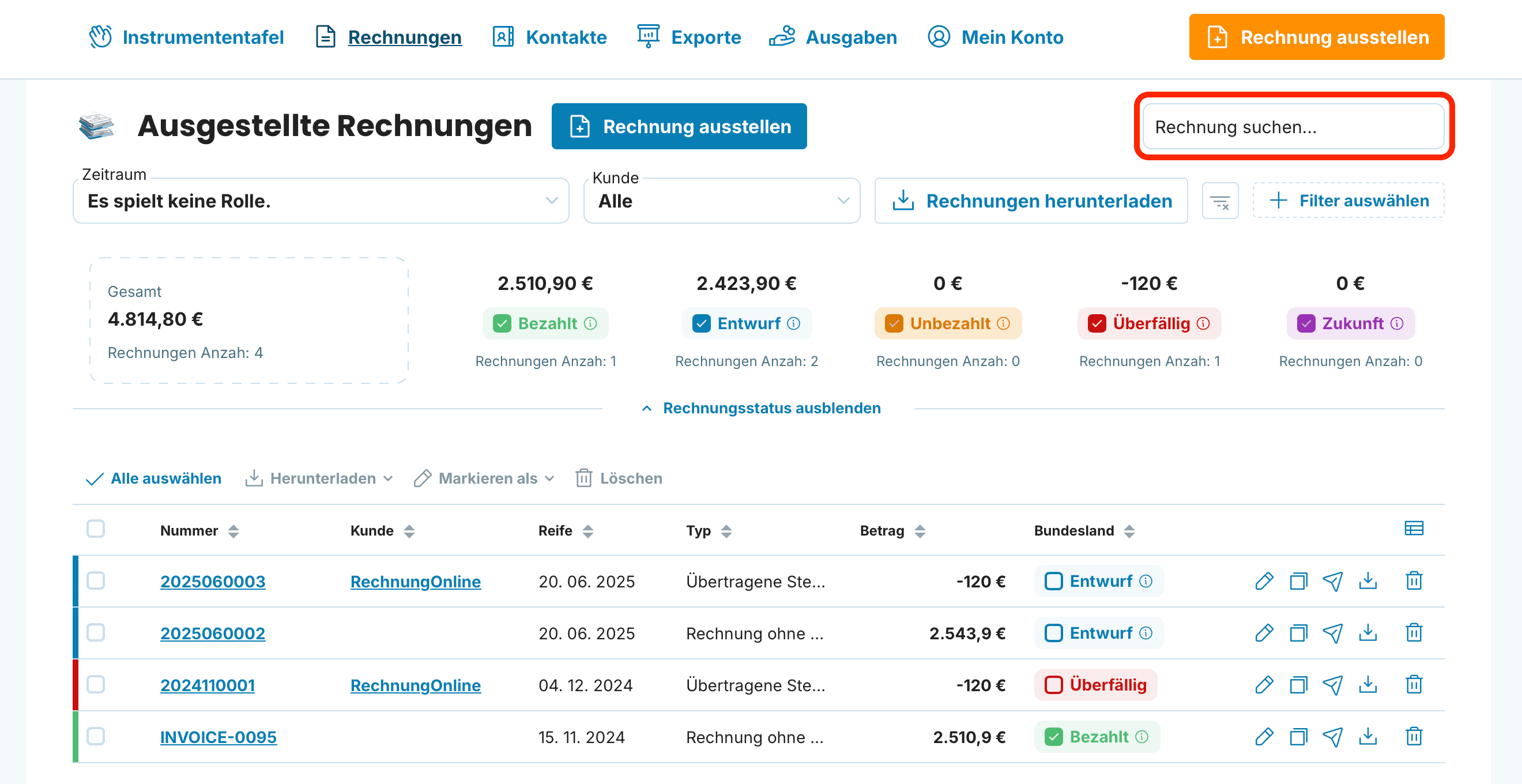
Task: Click blue Rechnung ausstellen button
Action: tap(679, 126)
